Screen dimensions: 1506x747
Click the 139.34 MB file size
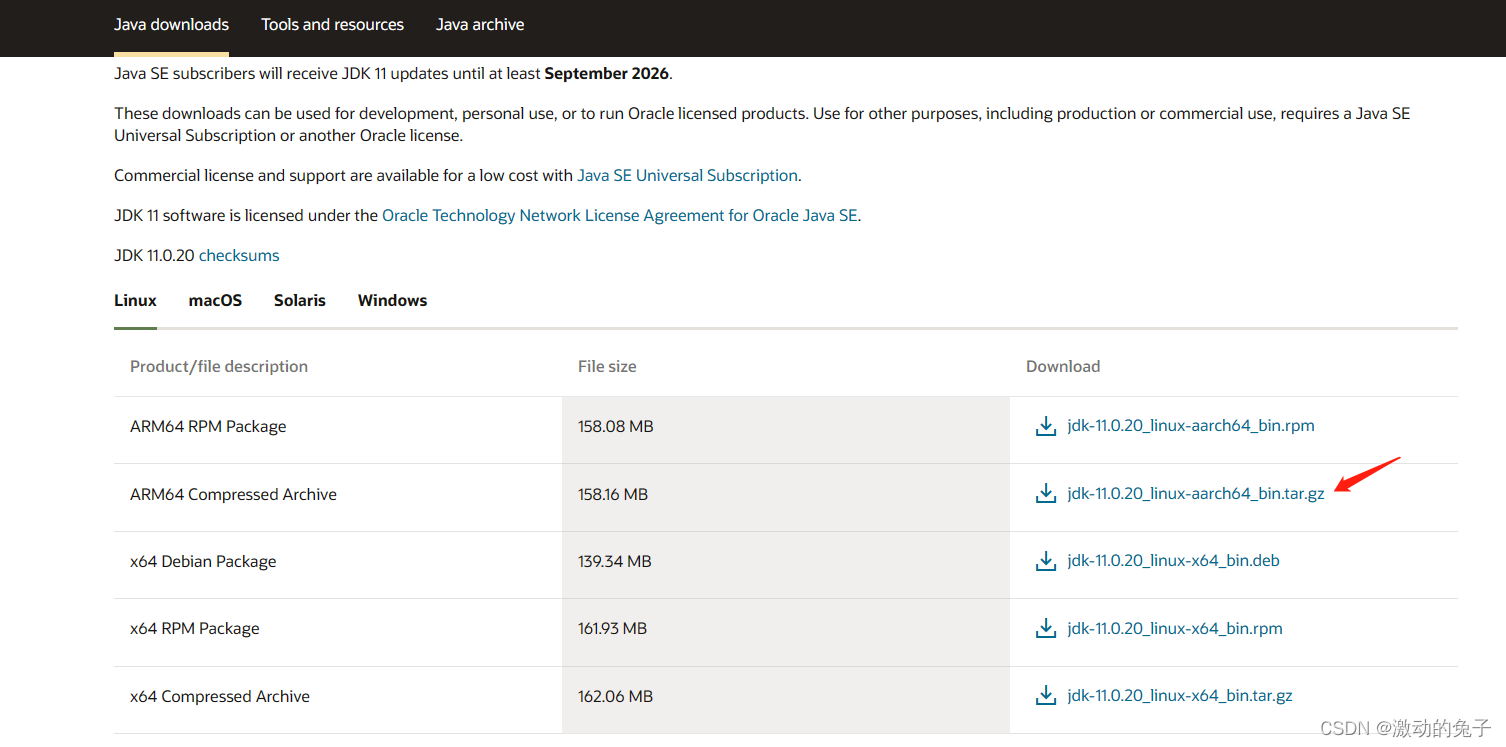tap(614, 562)
